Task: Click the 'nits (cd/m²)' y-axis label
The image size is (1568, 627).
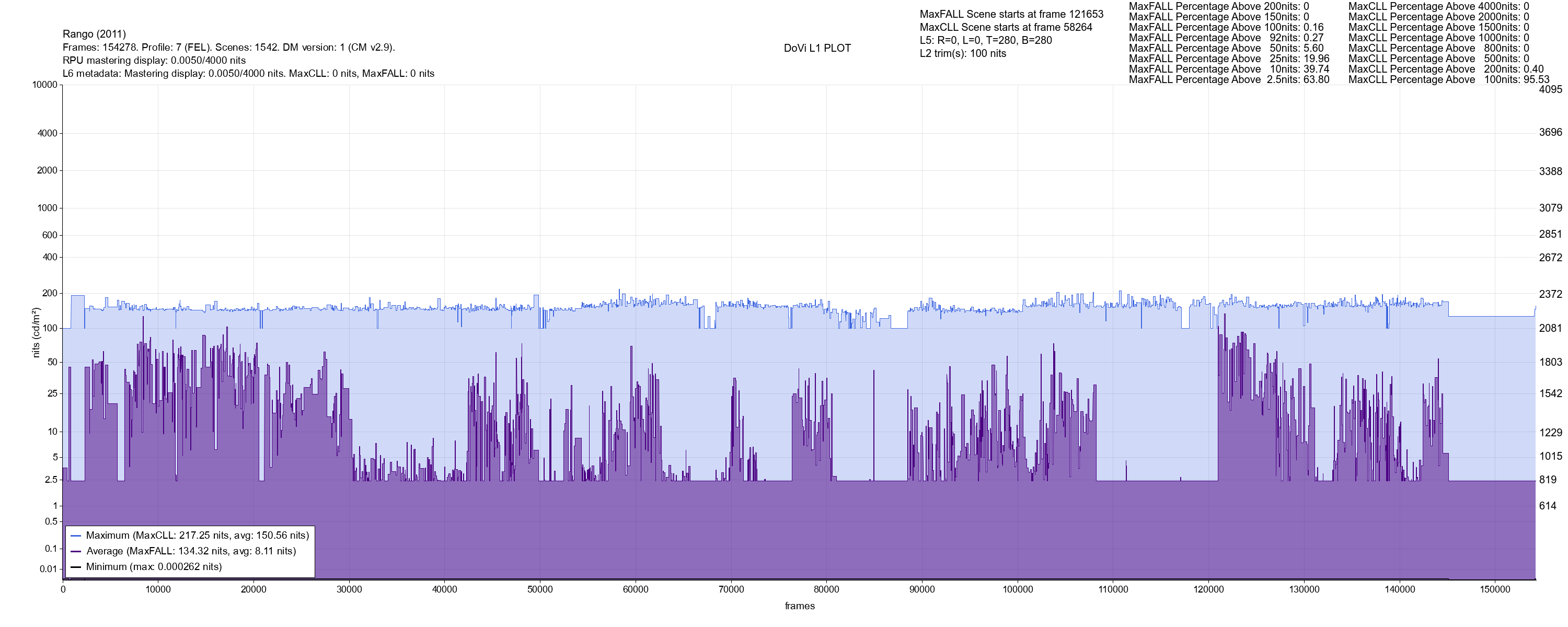Action: click(x=36, y=332)
